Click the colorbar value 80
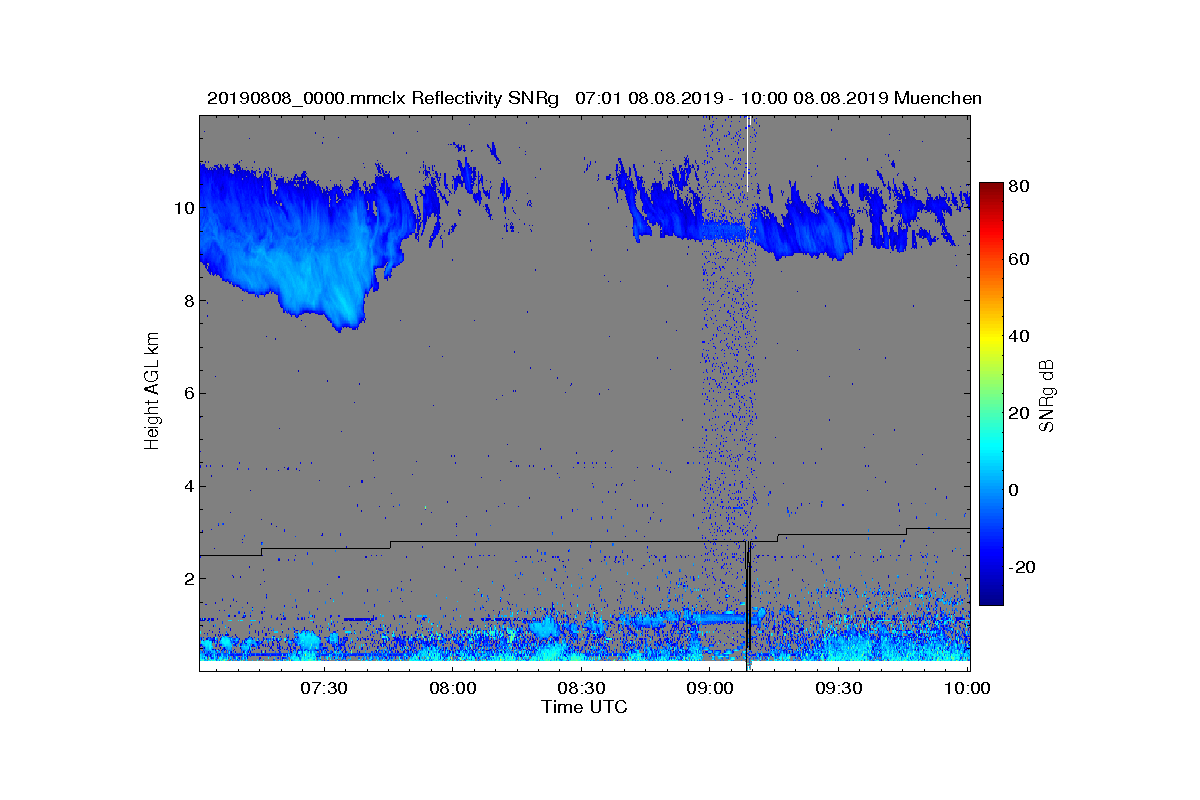 tap(1020, 184)
